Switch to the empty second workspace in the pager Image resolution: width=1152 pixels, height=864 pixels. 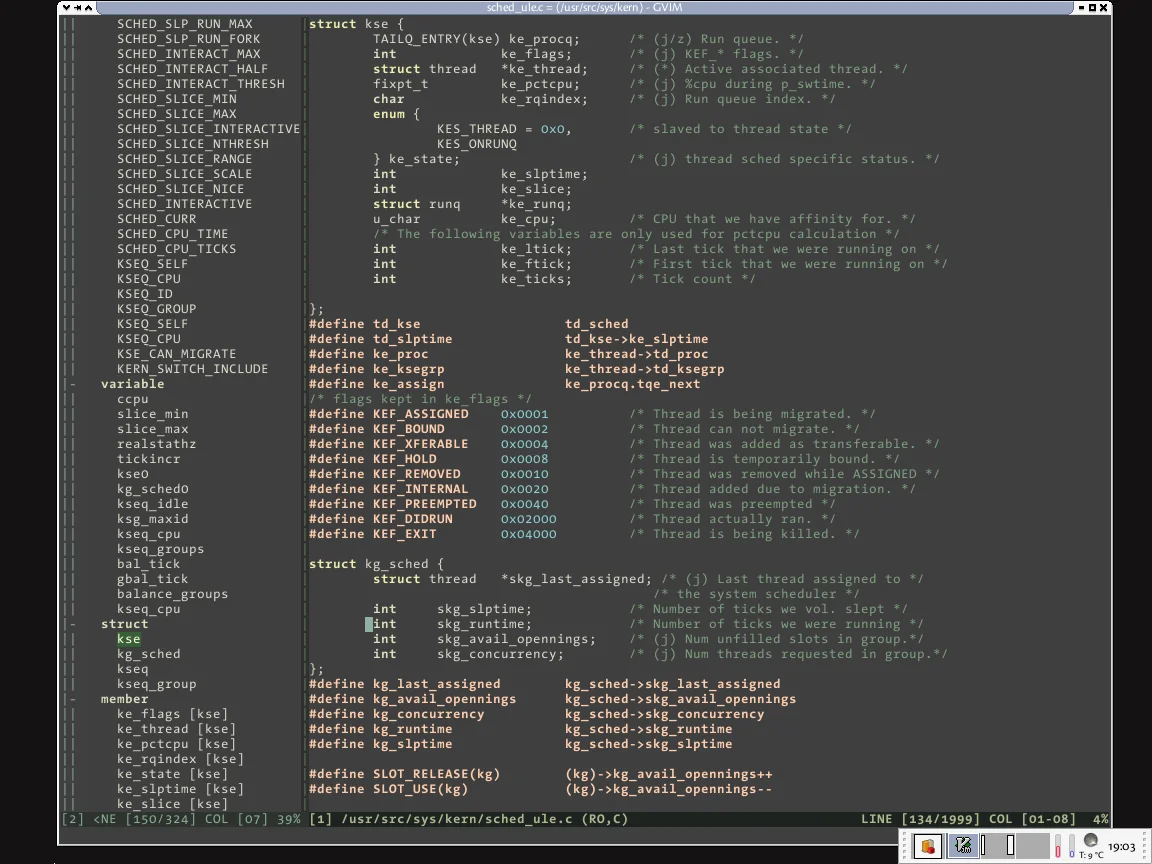point(1033,846)
